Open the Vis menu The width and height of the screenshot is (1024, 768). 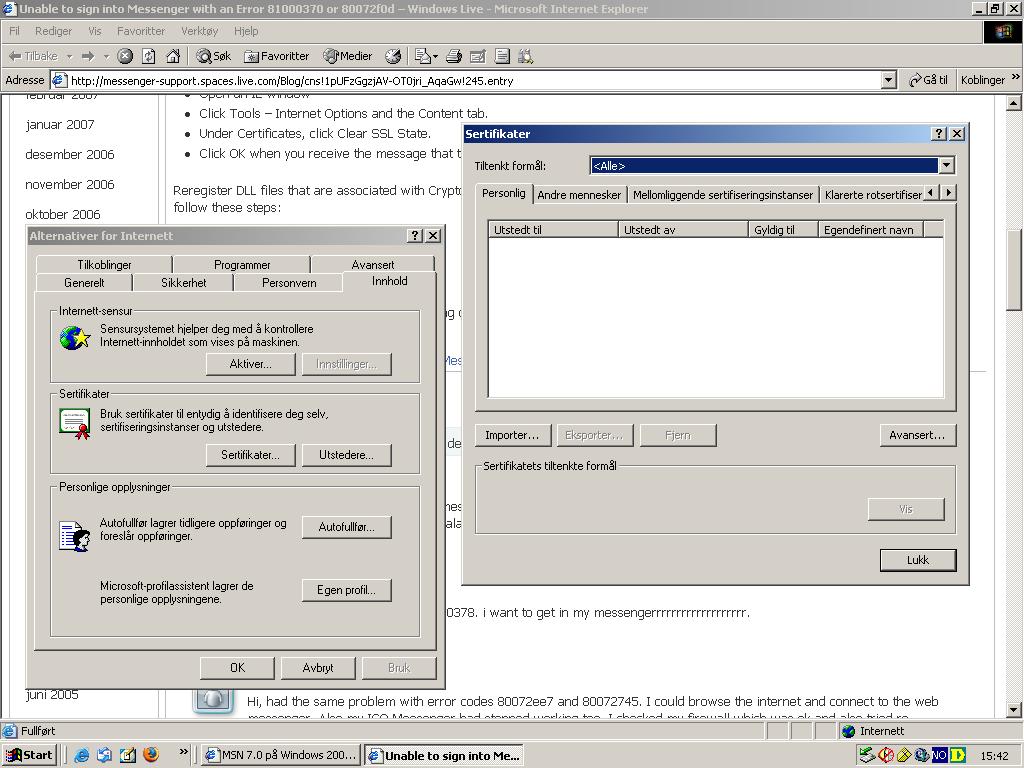point(95,31)
